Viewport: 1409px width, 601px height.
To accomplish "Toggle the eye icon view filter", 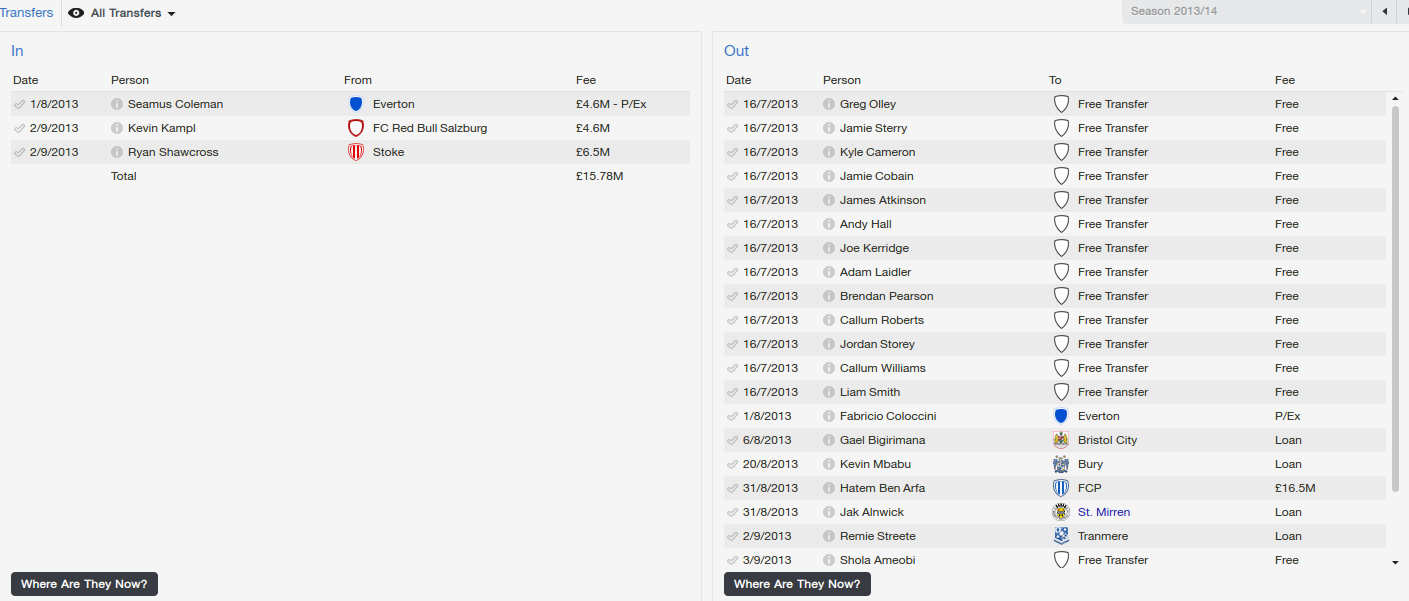I will (76, 13).
